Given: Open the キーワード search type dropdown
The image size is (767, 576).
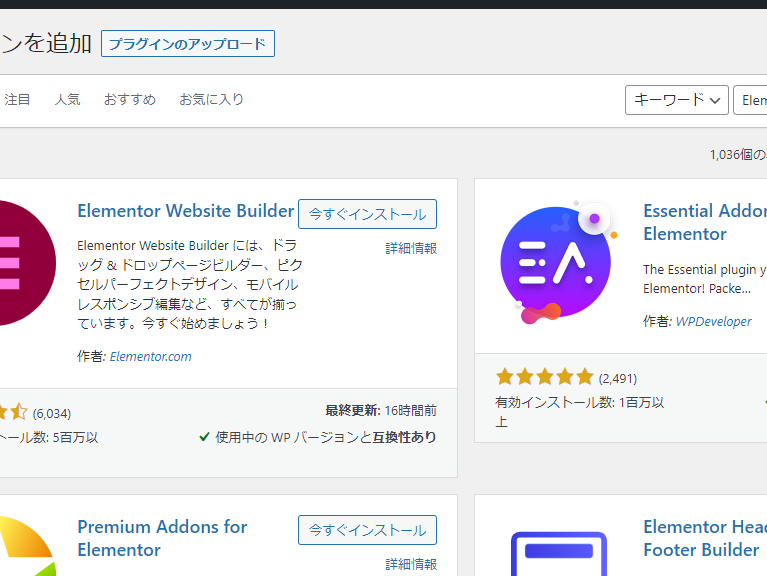Looking at the screenshot, I should [677, 100].
